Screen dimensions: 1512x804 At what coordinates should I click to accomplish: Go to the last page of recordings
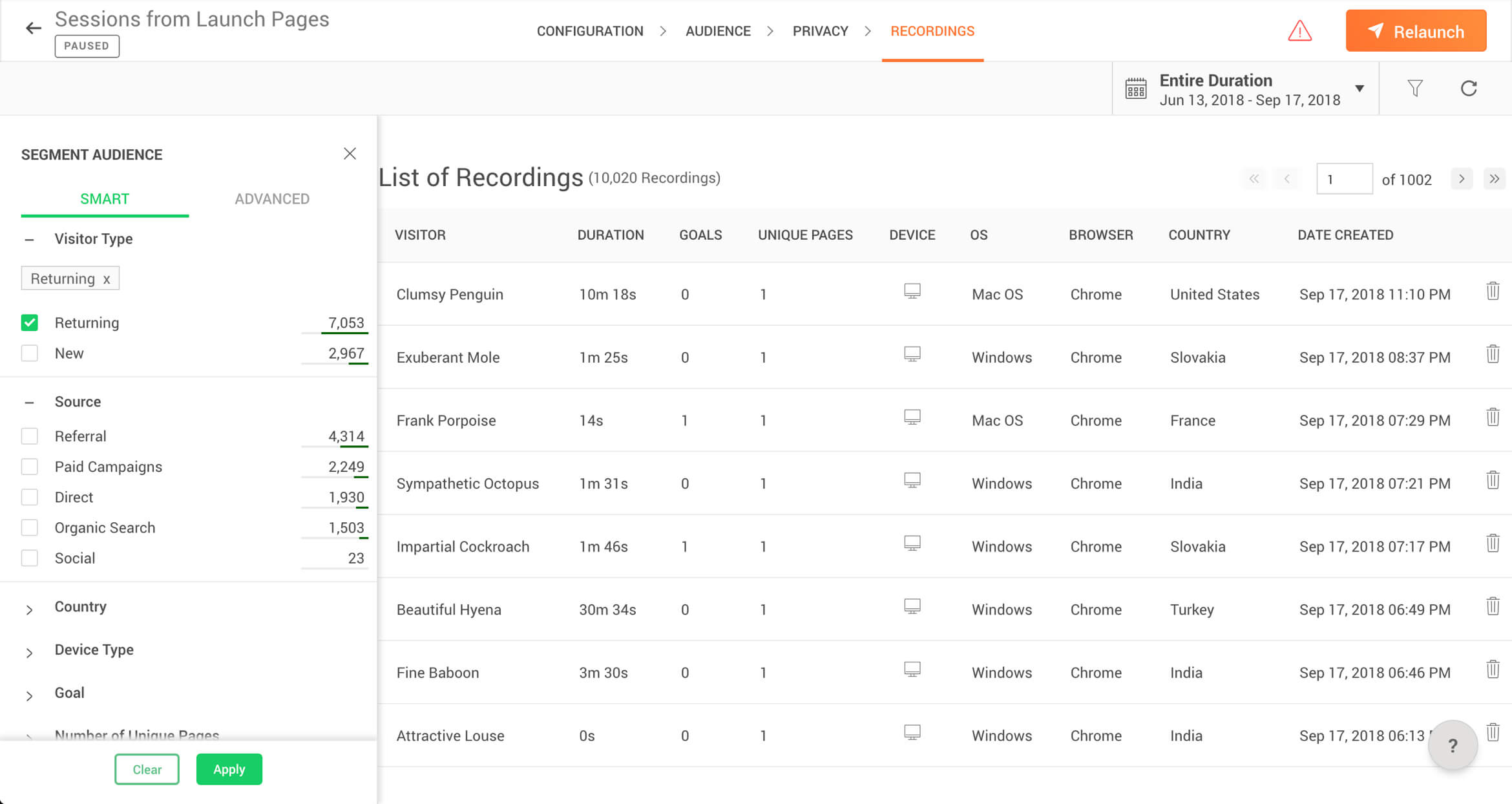click(x=1494, y=179)
